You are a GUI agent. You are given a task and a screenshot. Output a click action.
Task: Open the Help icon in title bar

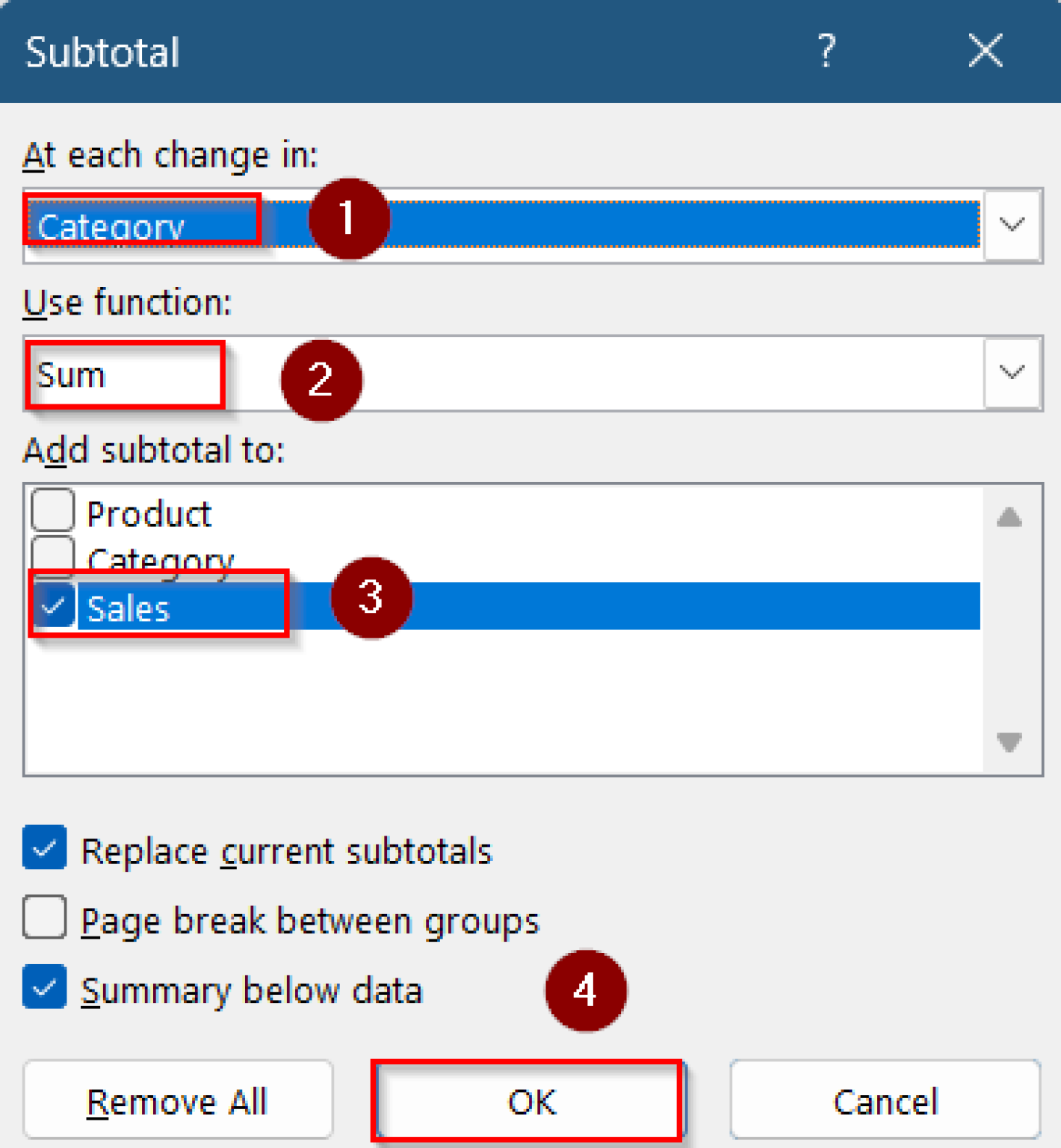pos(826,51)
